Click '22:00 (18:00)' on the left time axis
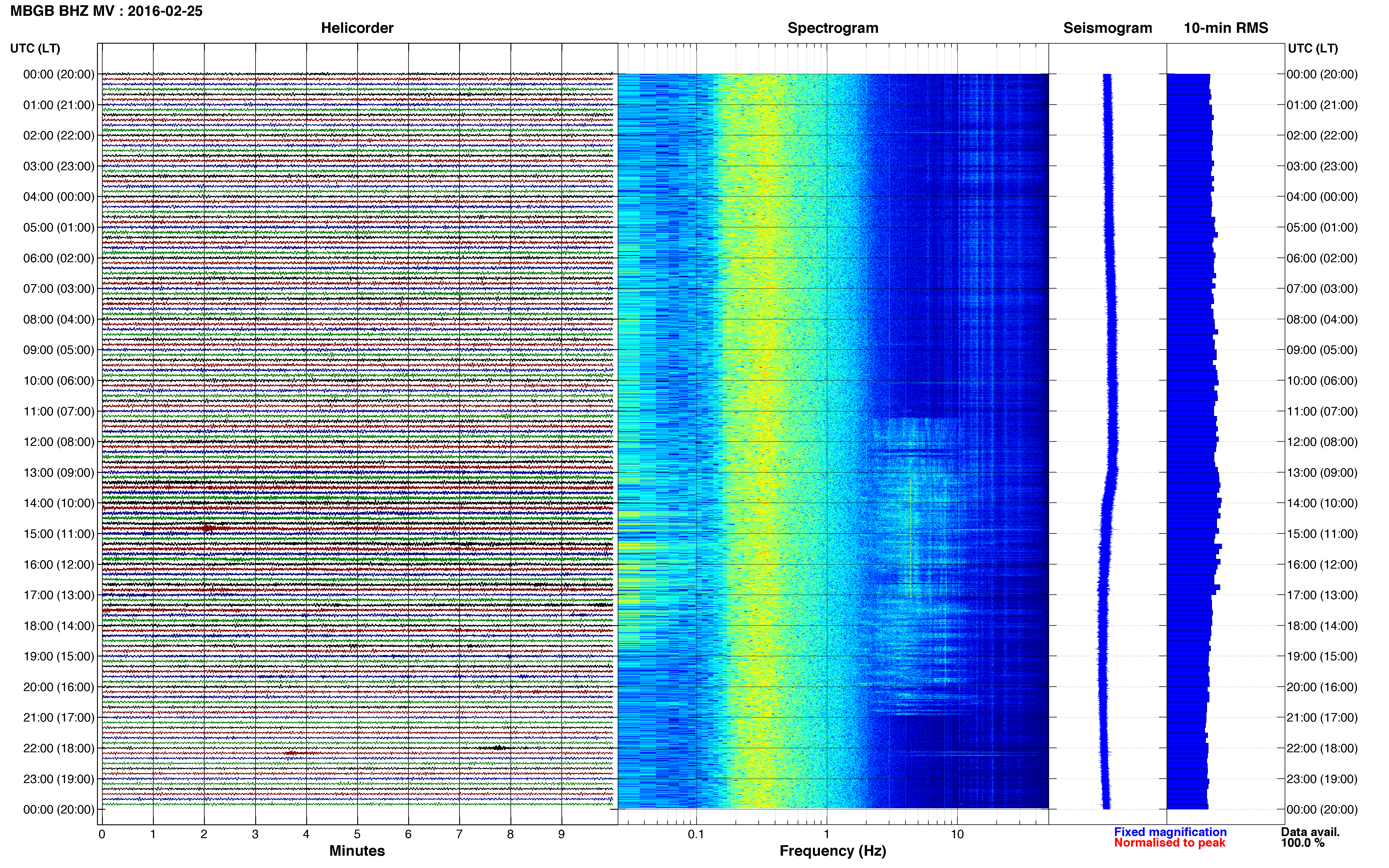This screenshot has height=868, width=1389. pos(59,748)
